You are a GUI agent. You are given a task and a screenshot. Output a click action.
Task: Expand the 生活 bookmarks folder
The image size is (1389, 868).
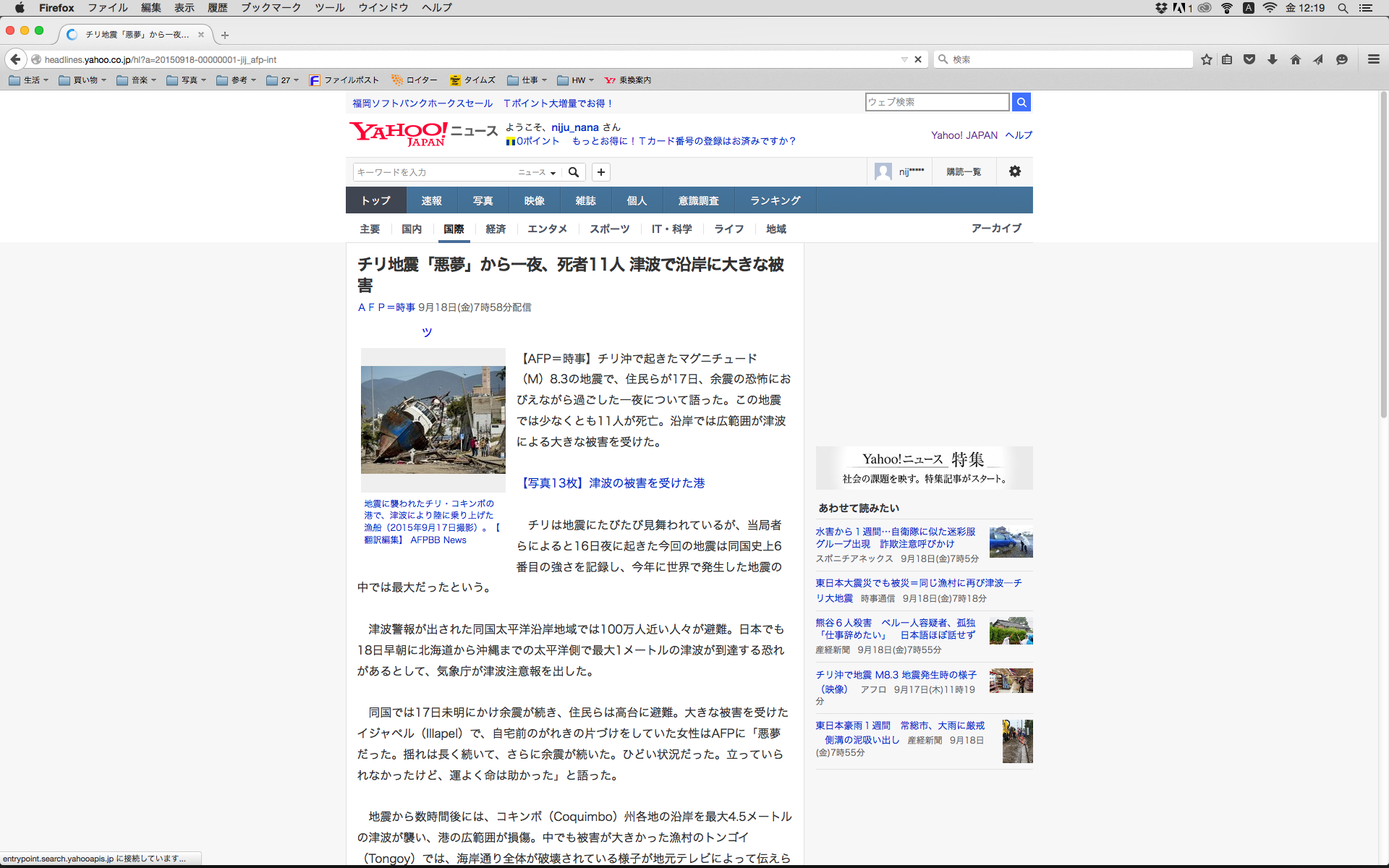coord(29,80)
